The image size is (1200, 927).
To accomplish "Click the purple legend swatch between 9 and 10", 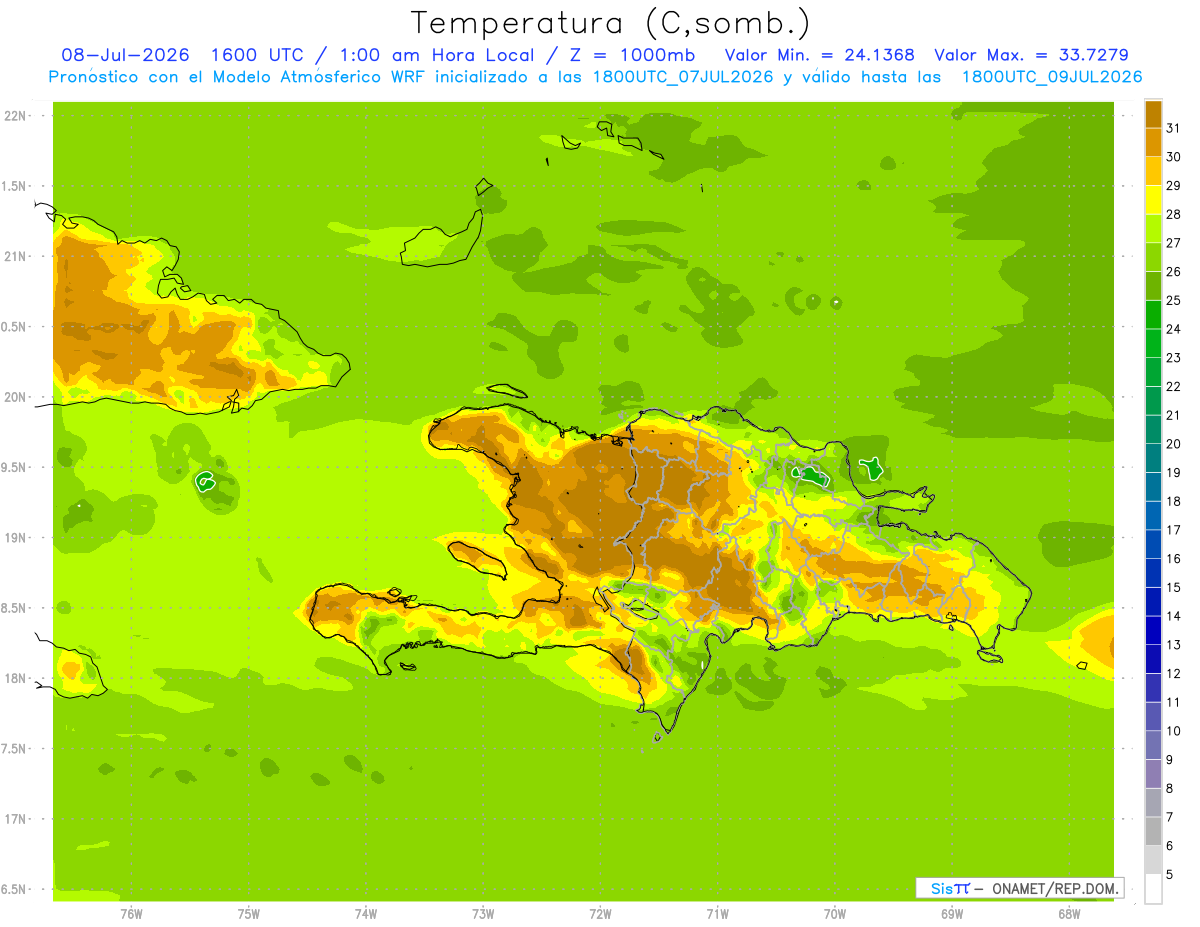I will point(1153,745).
